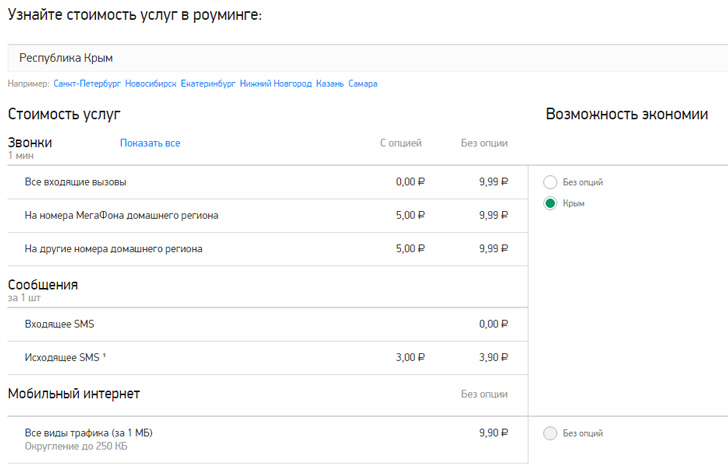Click the Казань example link
This screenshot has width=728, height=464.
coord(329,84)
